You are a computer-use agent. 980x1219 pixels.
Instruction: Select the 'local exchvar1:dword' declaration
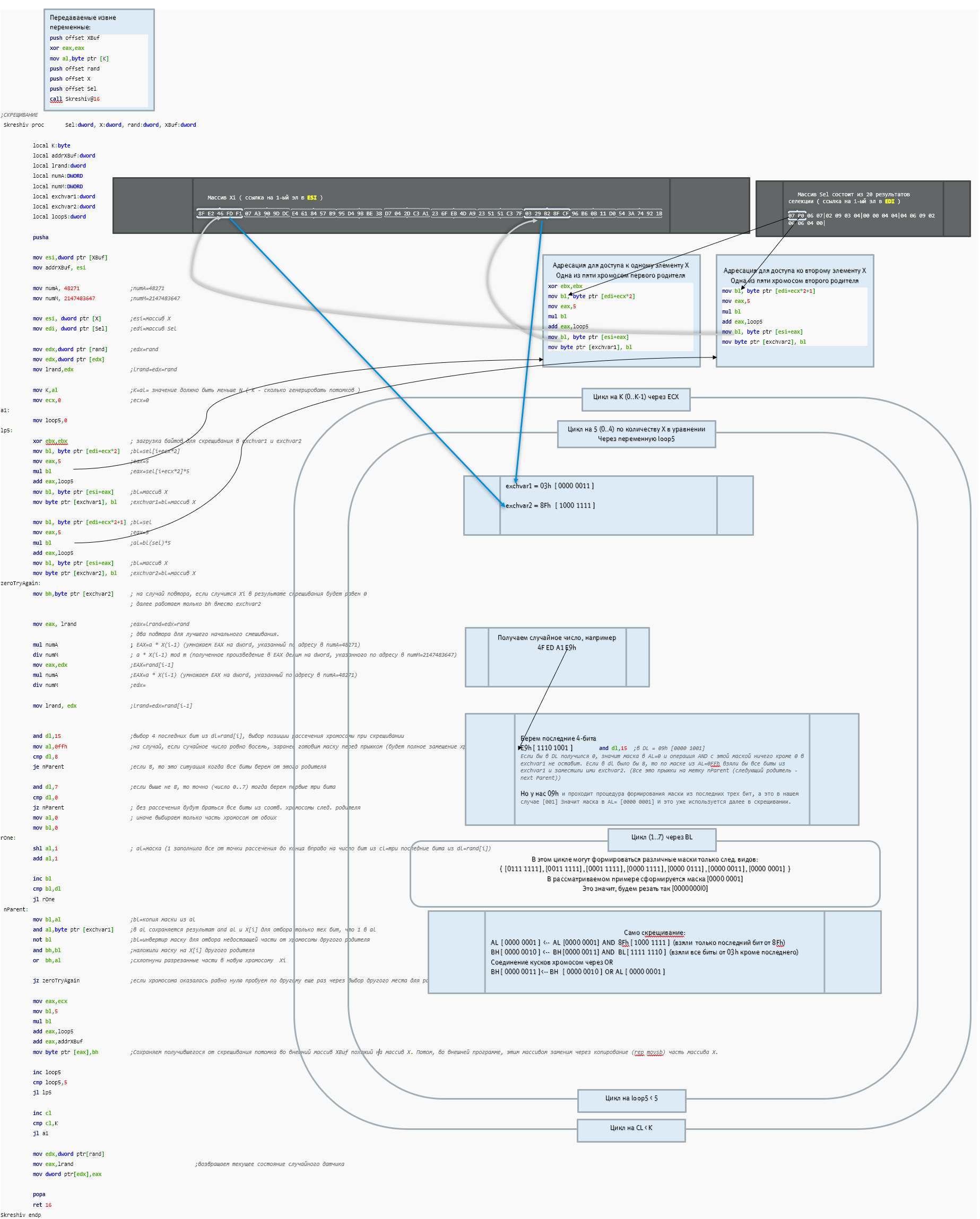[x=64, y=196]
